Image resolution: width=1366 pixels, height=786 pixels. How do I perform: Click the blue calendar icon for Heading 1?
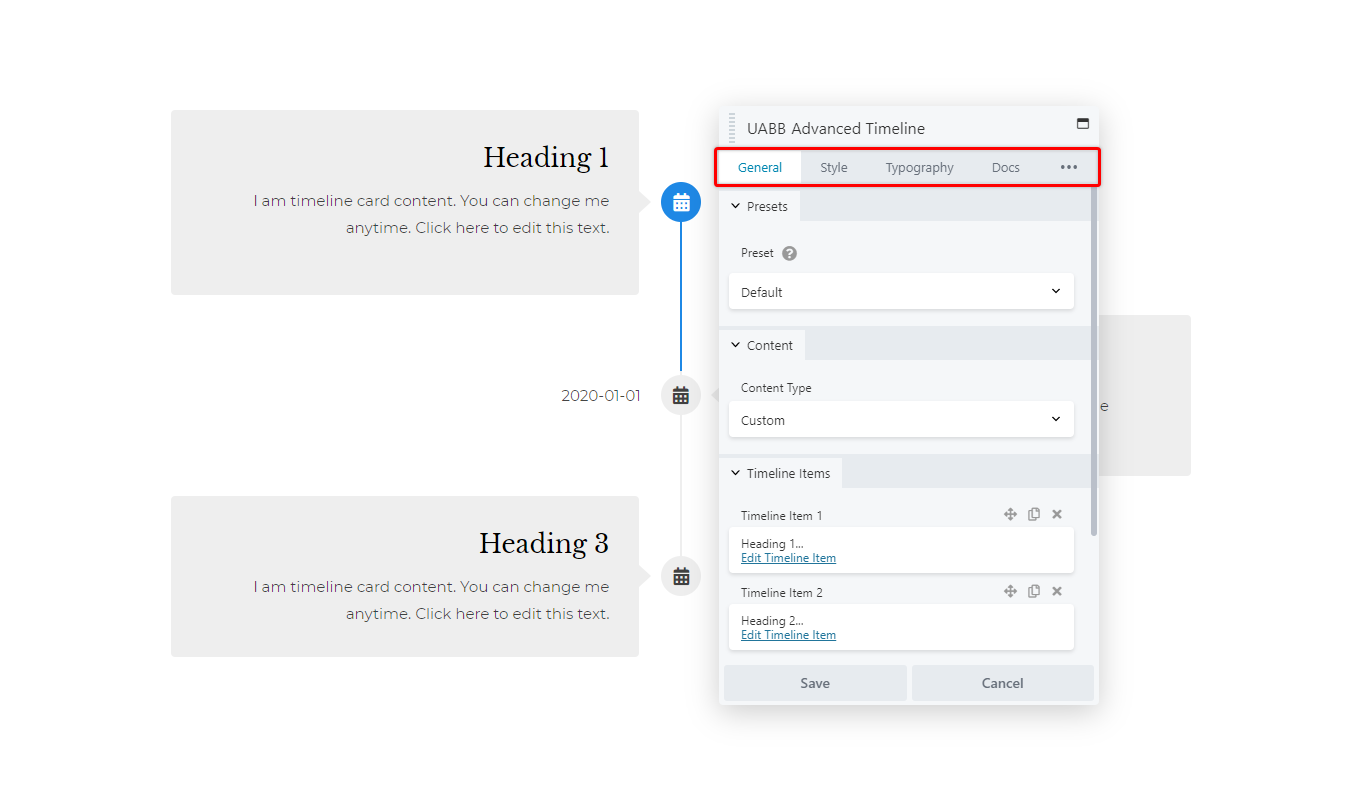point(681,202)
